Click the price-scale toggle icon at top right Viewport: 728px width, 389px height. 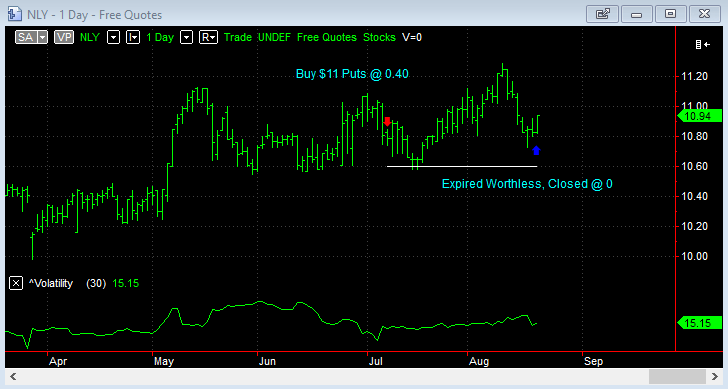(702, 45)
